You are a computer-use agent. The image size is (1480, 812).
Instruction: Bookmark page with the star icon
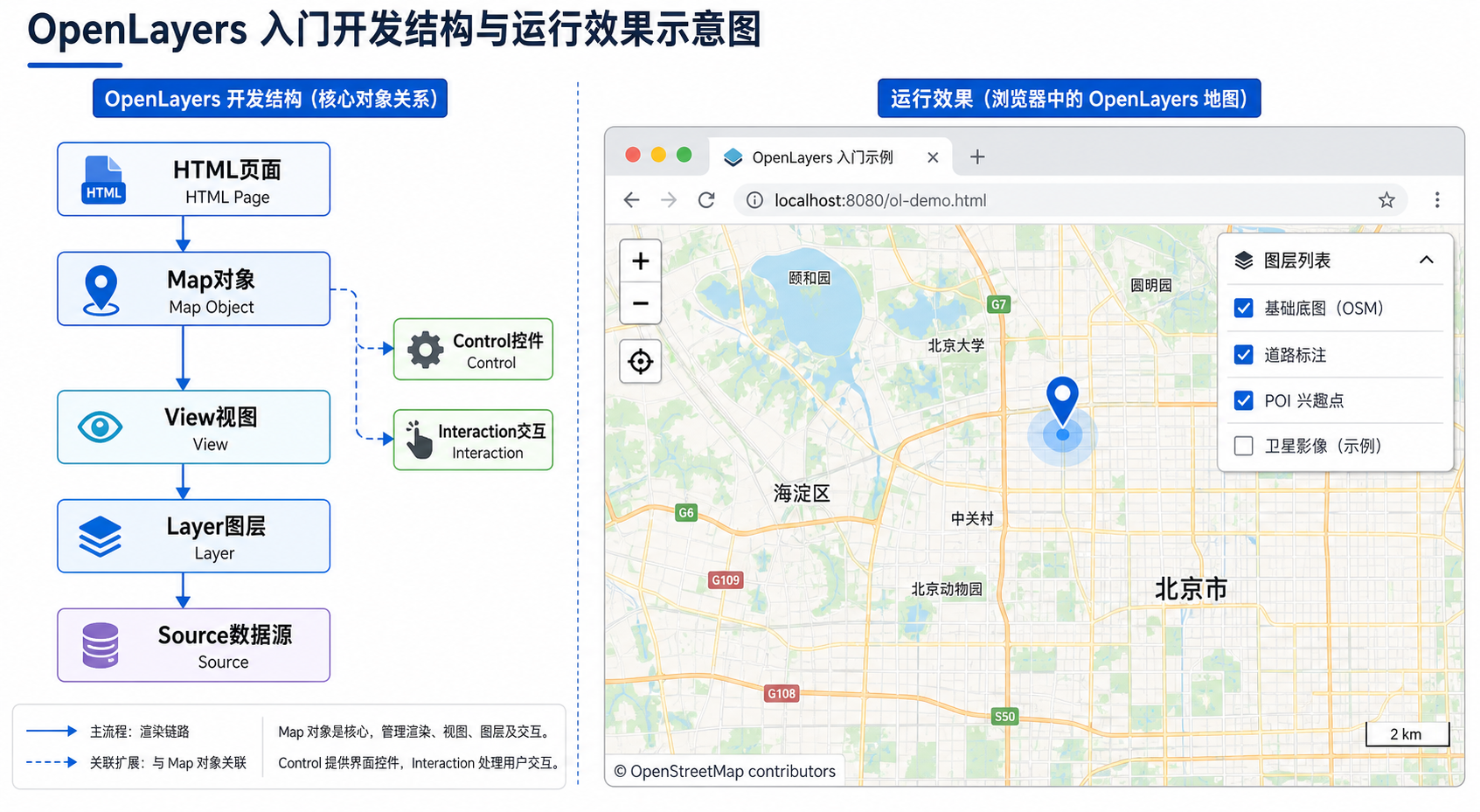click(1386, 200)
